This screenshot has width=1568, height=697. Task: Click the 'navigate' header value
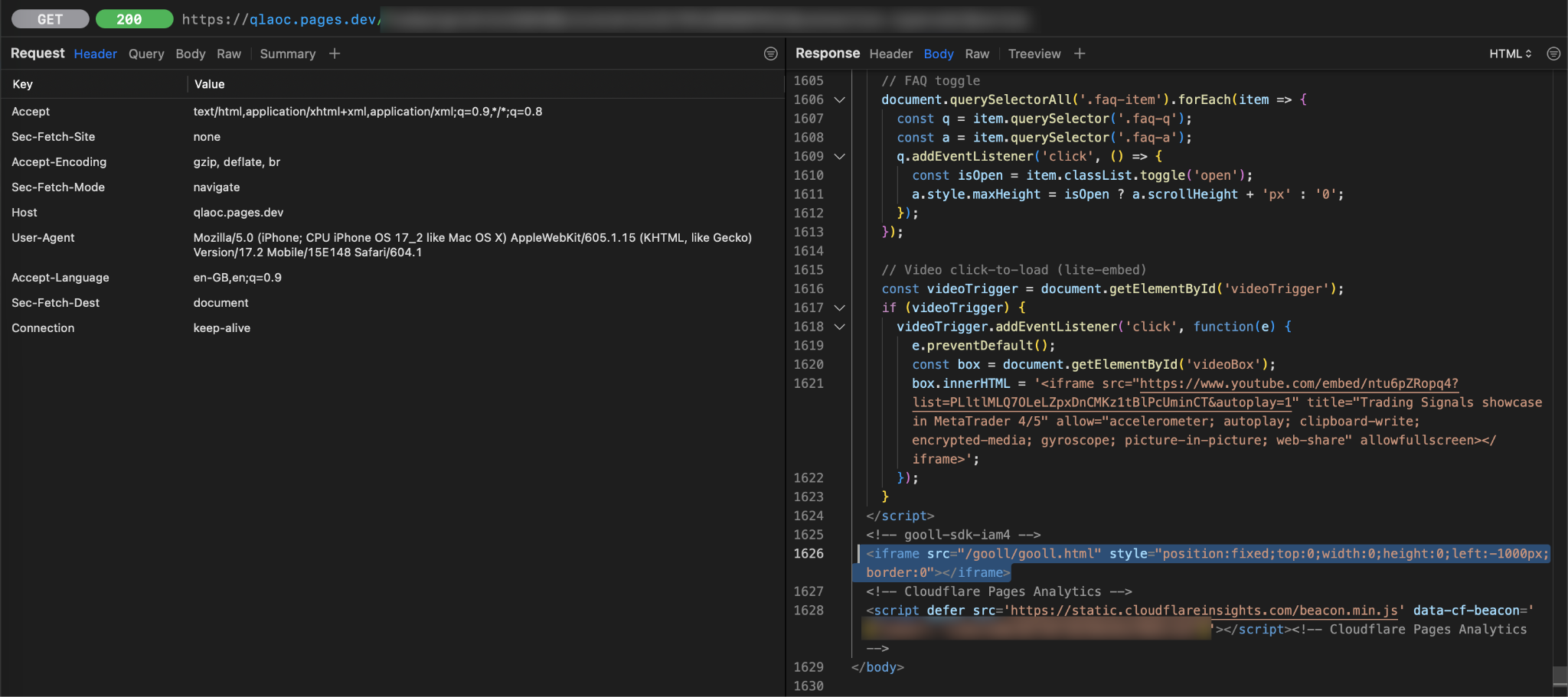pyautogui.click(x=217, y=187)
